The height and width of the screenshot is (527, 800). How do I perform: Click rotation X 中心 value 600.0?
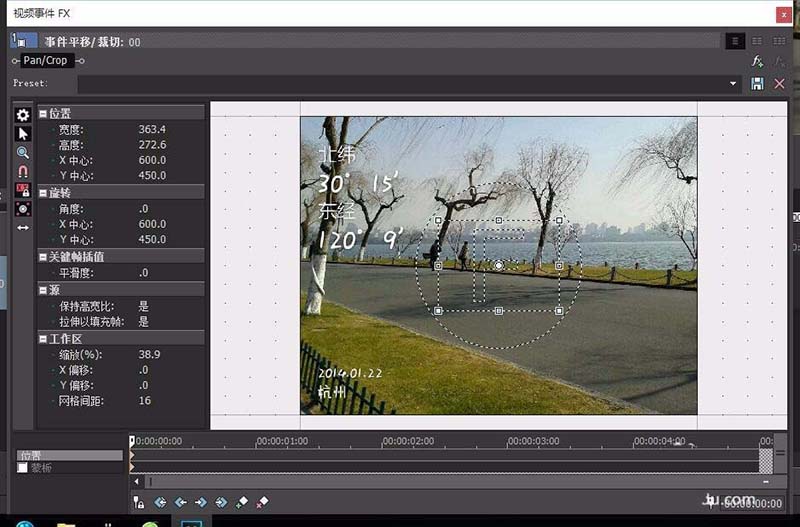click(x=152, y=224)
